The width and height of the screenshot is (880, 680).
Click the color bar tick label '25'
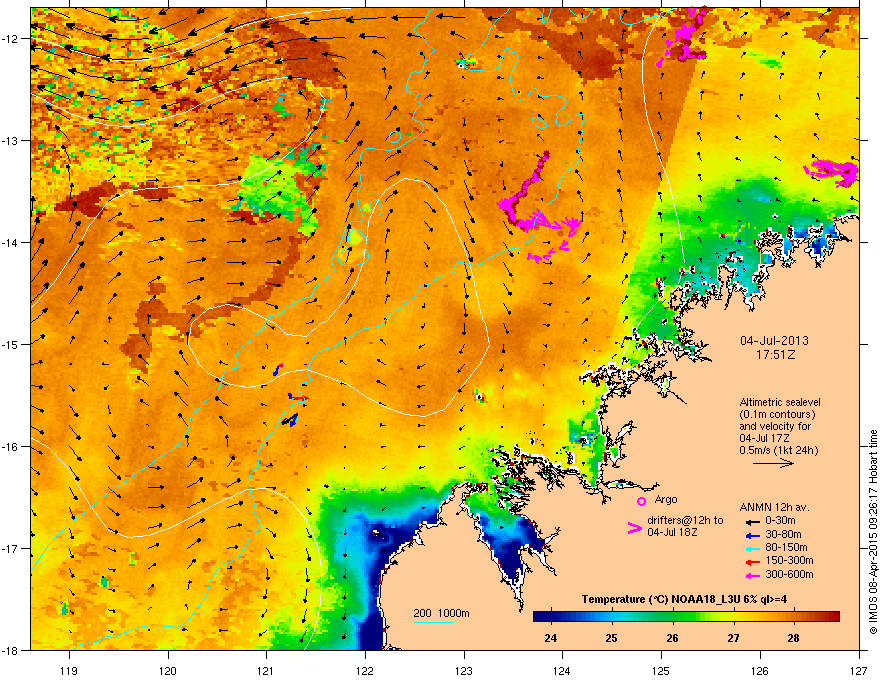pos(612,638)
